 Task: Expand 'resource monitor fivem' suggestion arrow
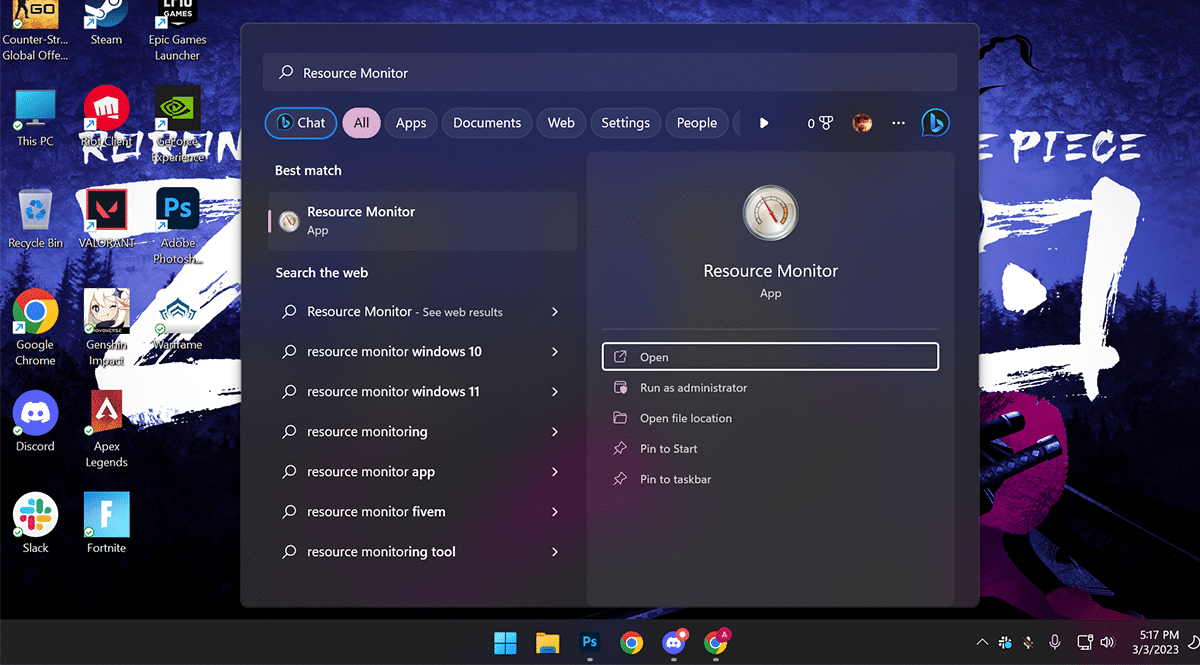(x=555, y=512)
